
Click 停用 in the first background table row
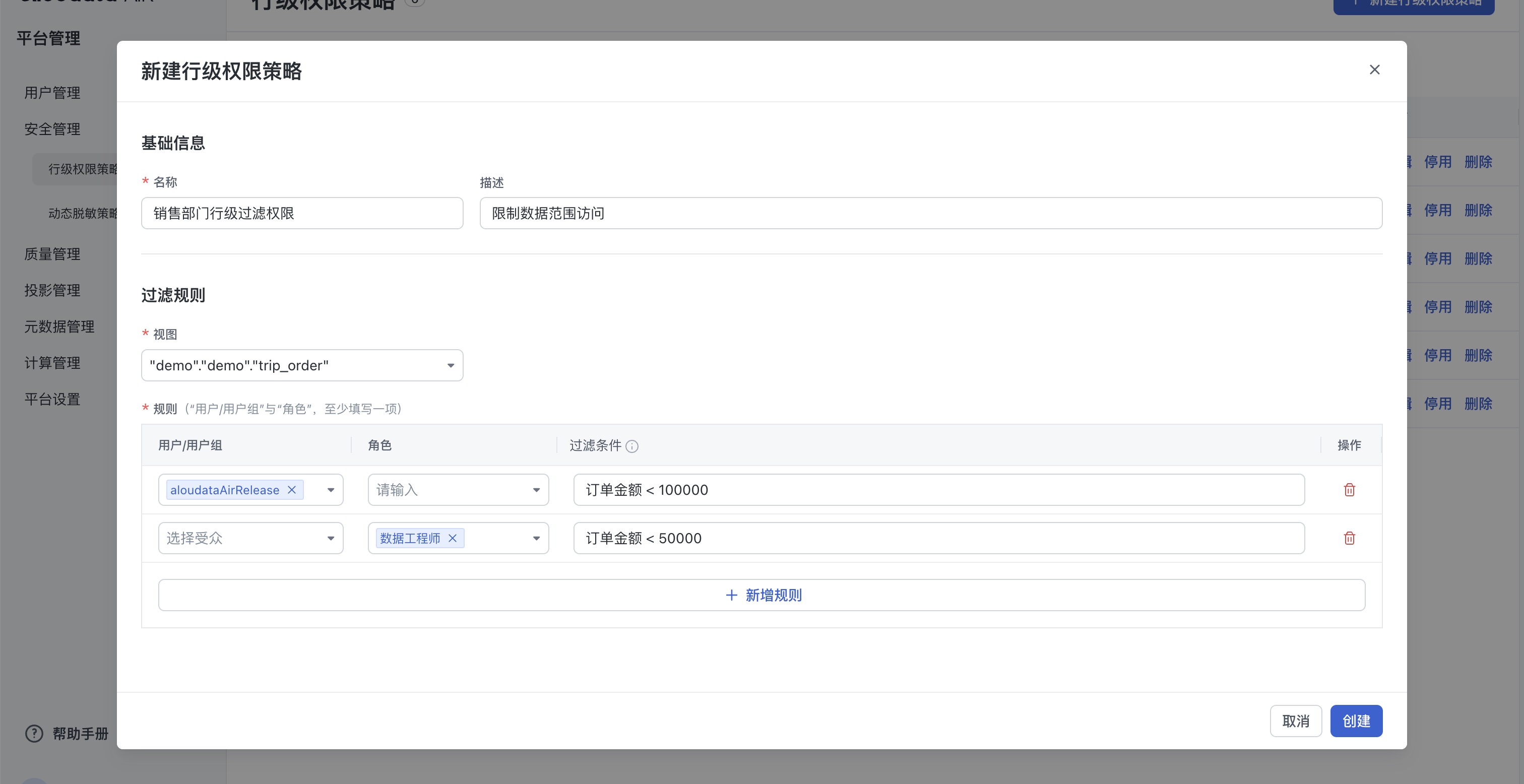point(1438,162)
